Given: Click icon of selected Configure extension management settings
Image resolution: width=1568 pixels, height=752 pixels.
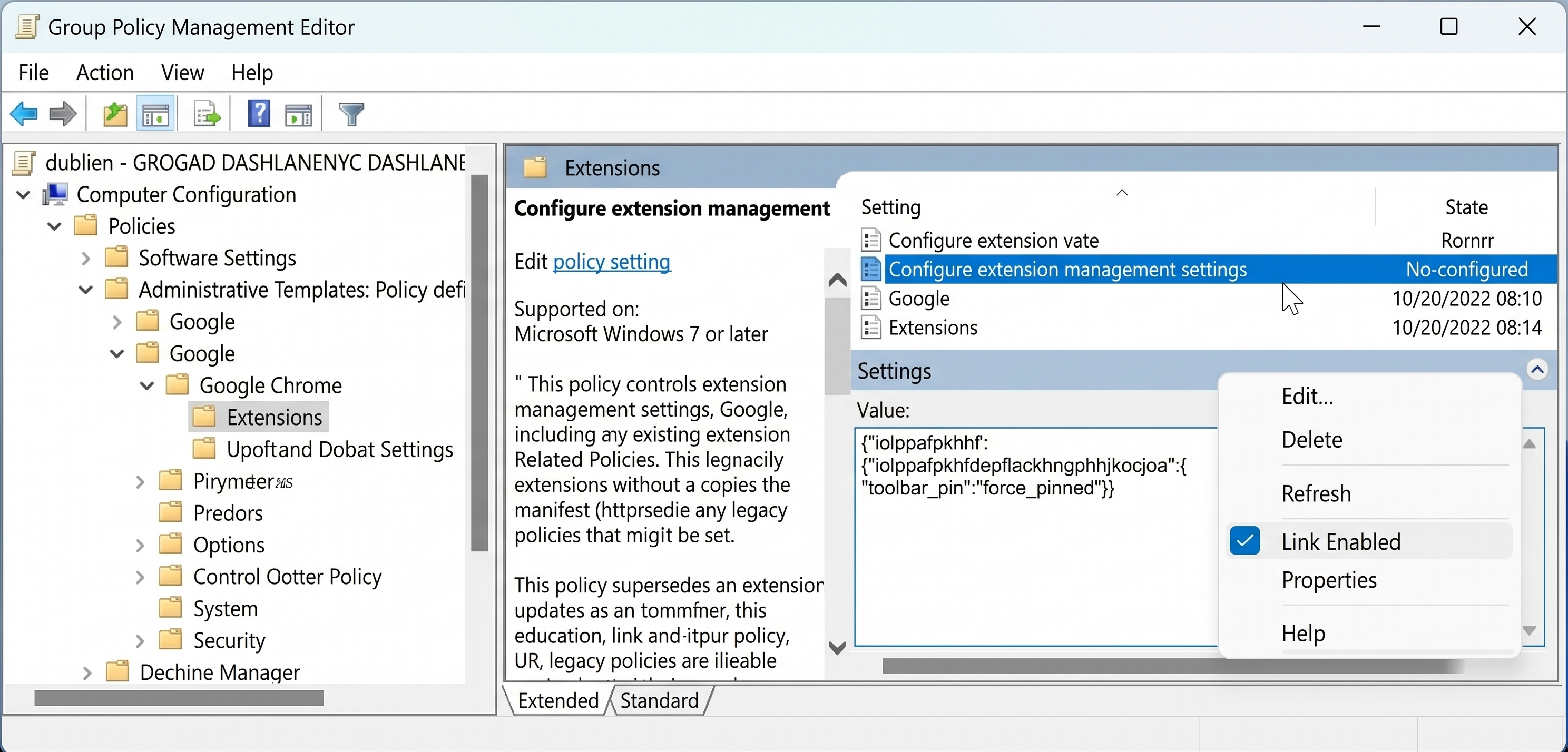Looking at the screenshot, I should click(871, 270).
